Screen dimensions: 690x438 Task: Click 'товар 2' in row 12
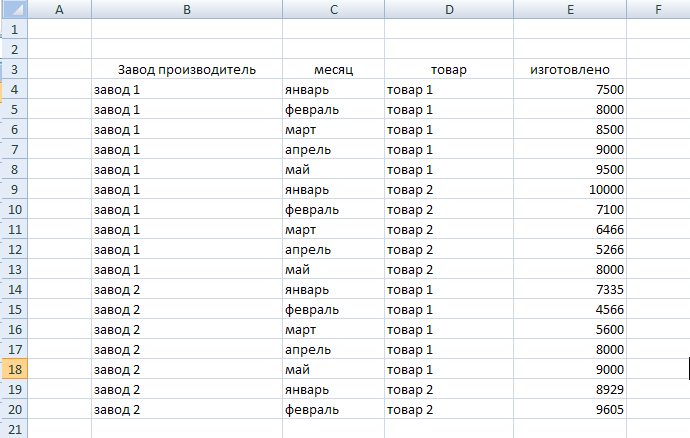click(x=410, y=250)
